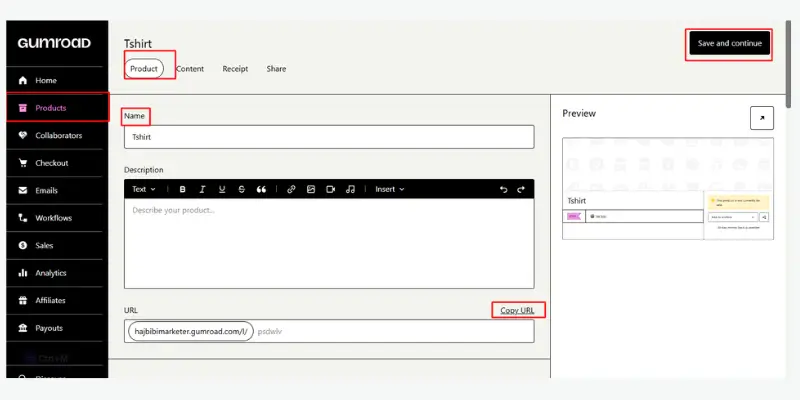Open the Insert dropdown menu

pos(390,189)
